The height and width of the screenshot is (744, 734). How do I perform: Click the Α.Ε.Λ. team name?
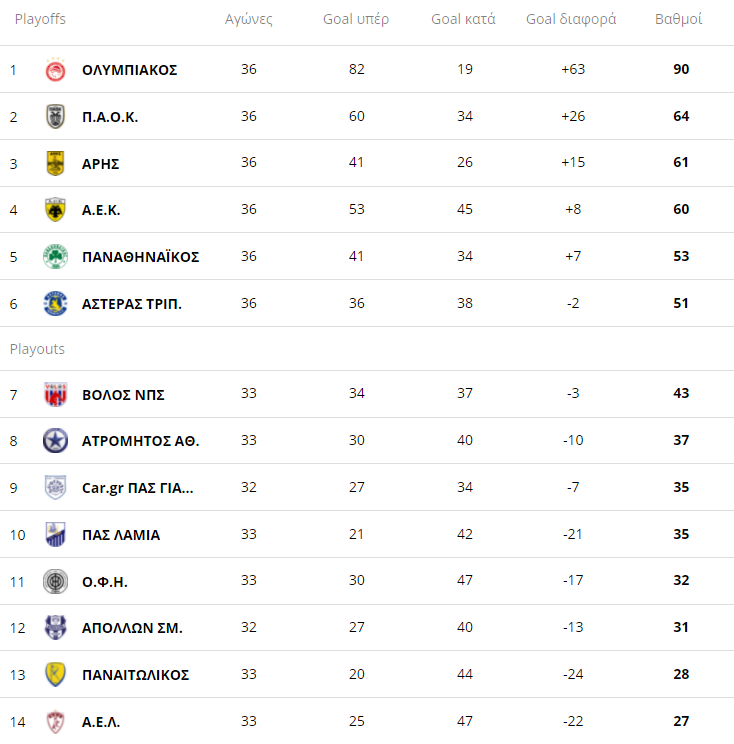tap(101, 722)
